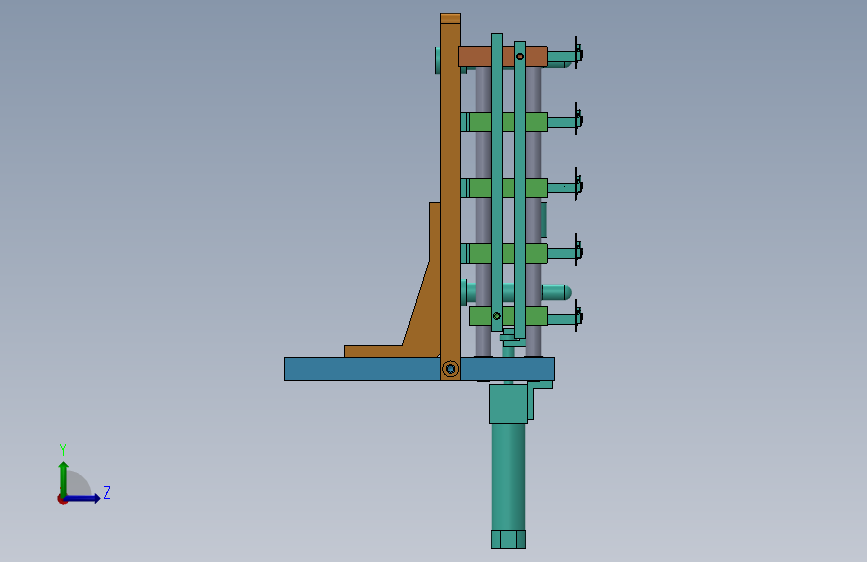Screen dimensions: 867x562
Task: Pick the long teal cylinder body below the base
Action: click(x=508, y=477)
